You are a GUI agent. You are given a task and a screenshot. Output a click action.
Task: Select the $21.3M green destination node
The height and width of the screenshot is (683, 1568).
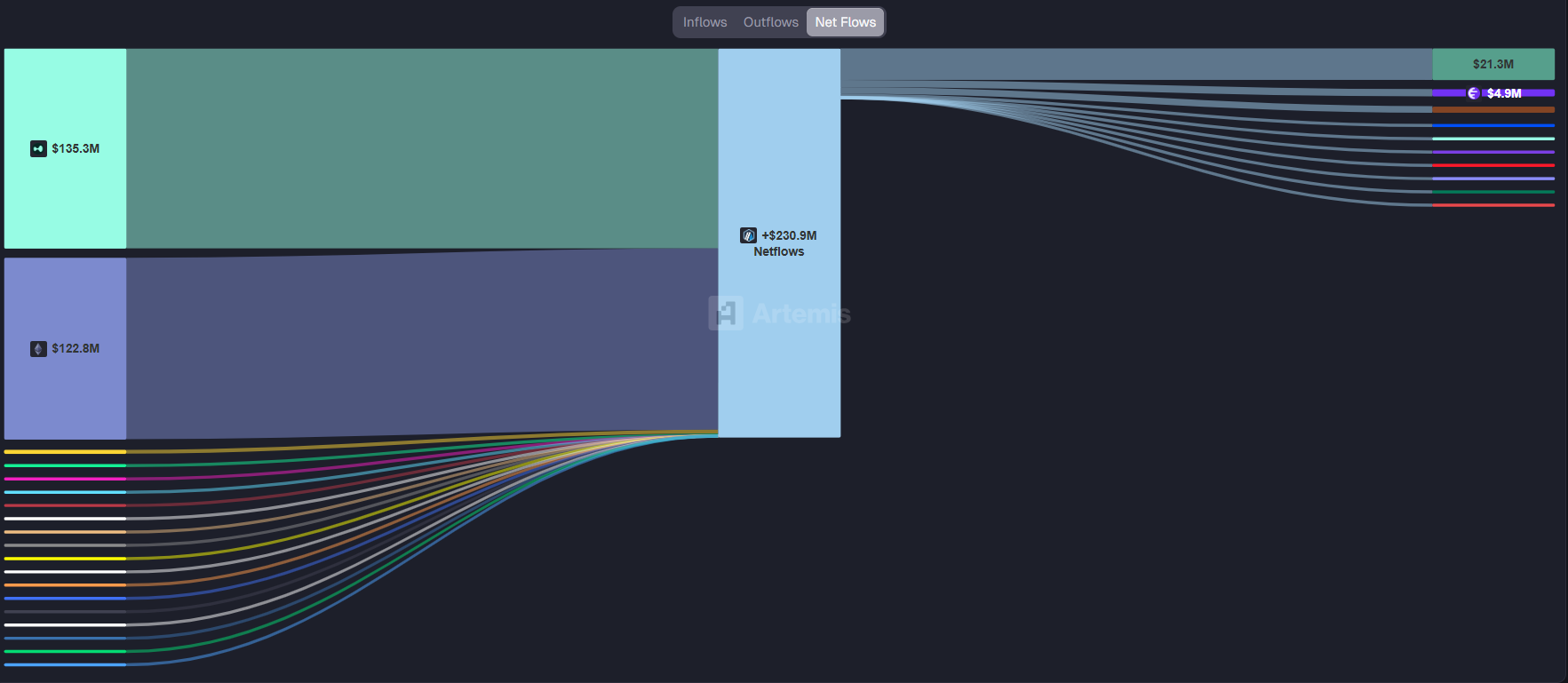(1492, 64)
